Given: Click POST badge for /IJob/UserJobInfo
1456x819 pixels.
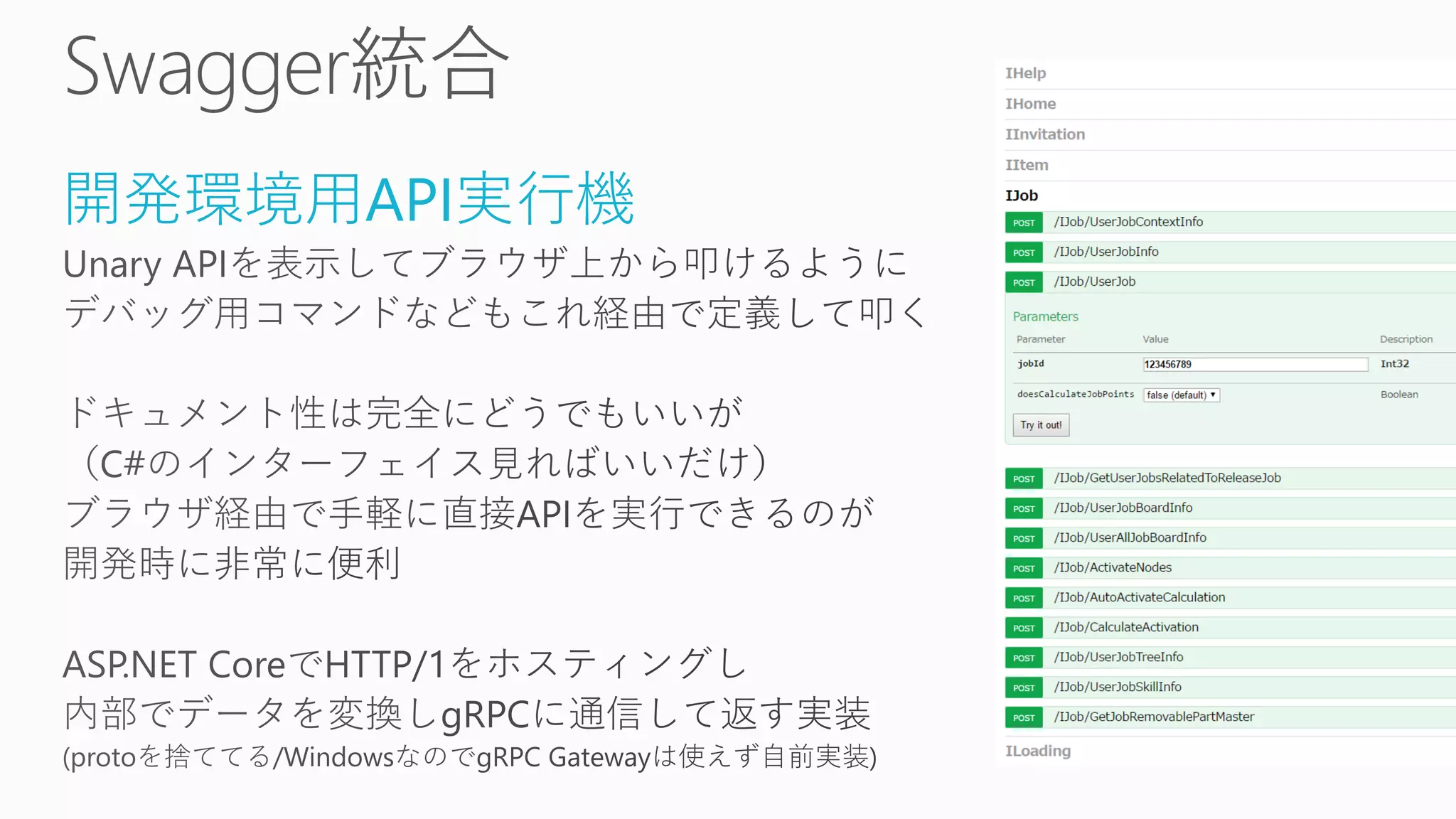Looking at the screenshot, I should [x=1024, y=252].
